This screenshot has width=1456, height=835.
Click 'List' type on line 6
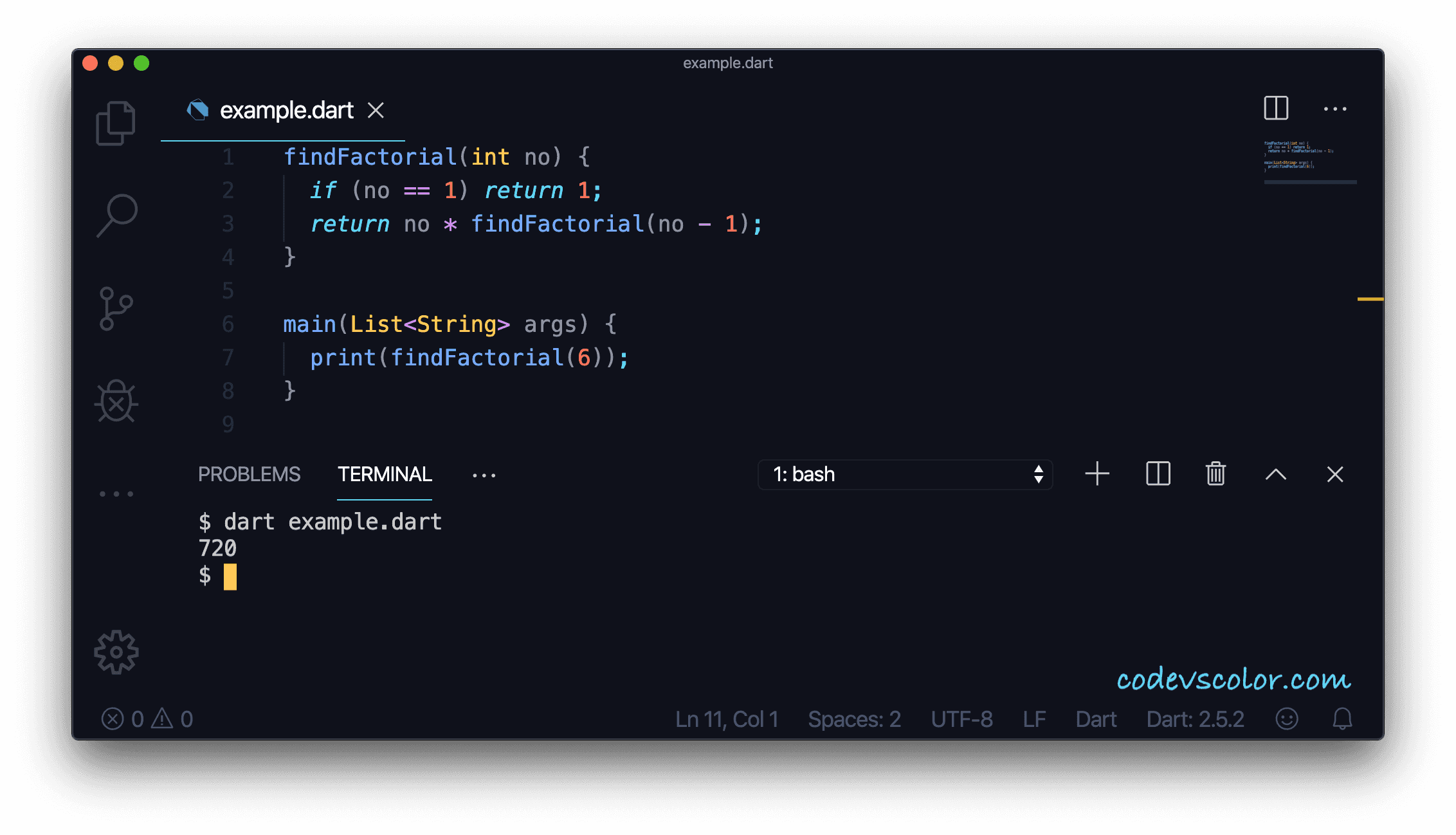point(376,324)
